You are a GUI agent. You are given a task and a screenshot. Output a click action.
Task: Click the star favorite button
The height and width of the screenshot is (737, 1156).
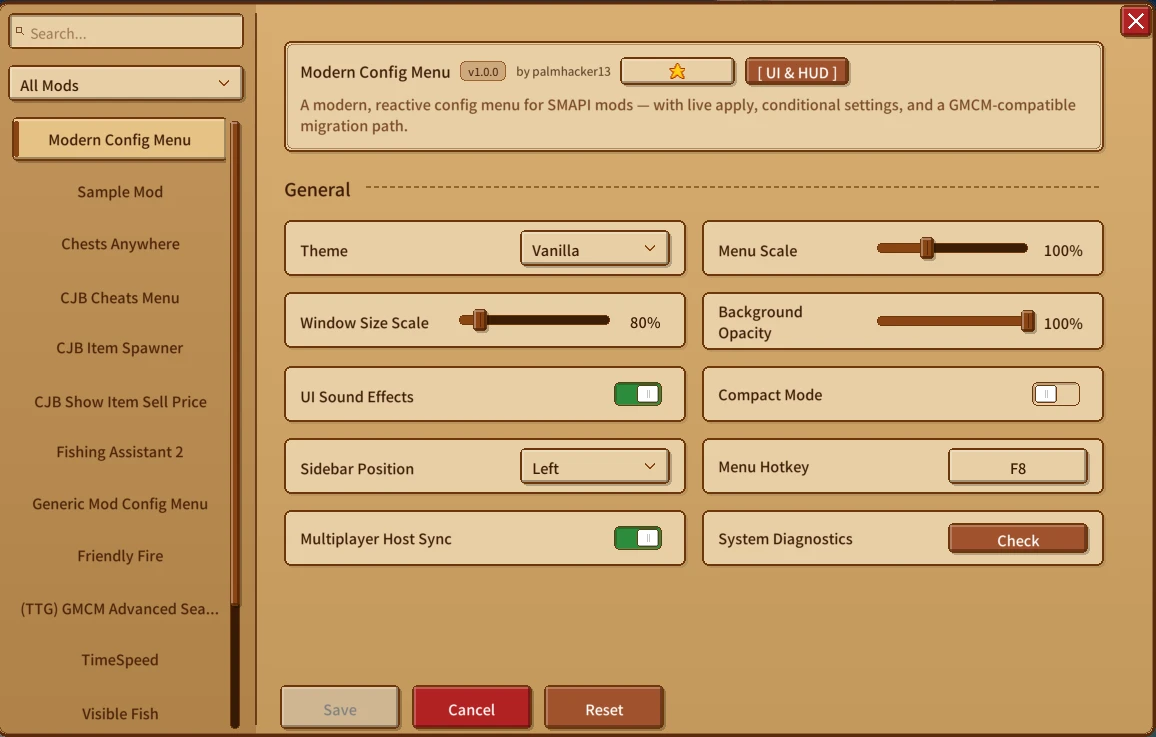pyautogui.click(x=677, y=71)
